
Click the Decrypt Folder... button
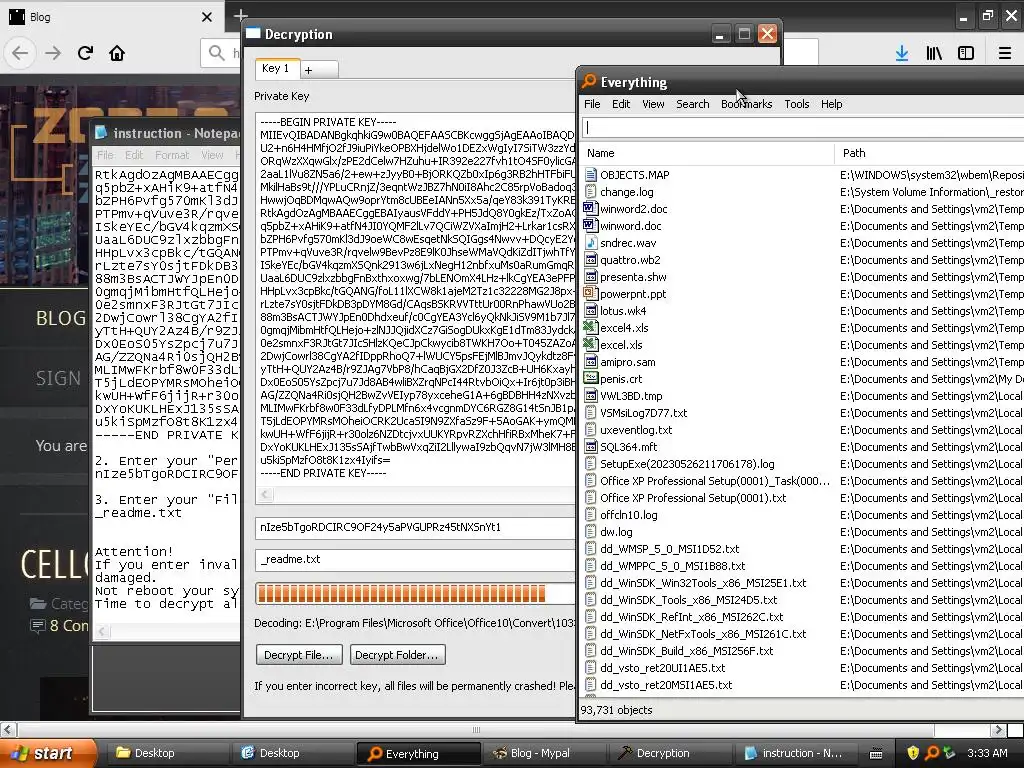point(397,655)
